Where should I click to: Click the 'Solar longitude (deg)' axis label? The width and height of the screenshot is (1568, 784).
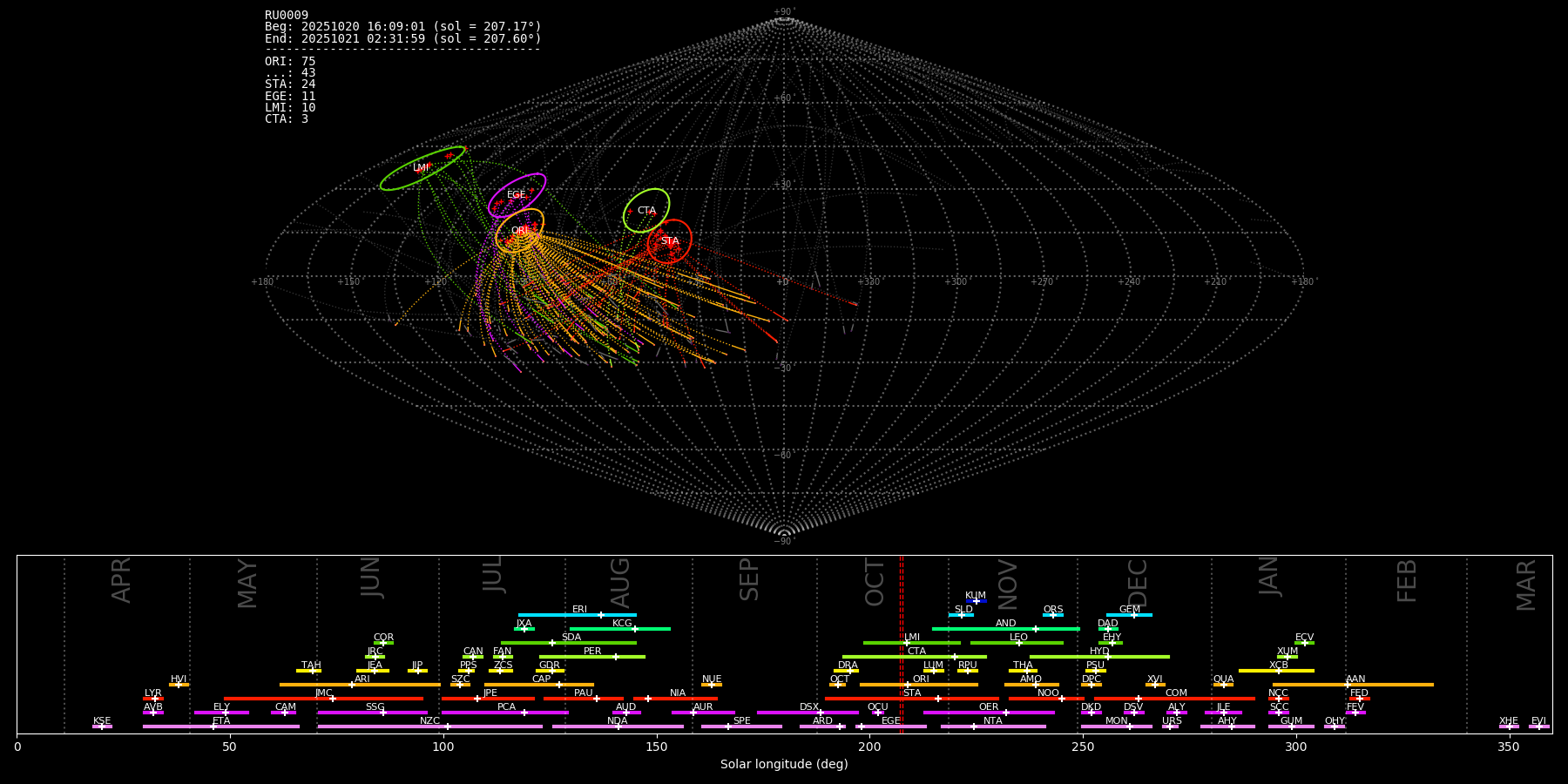point(784,765)
